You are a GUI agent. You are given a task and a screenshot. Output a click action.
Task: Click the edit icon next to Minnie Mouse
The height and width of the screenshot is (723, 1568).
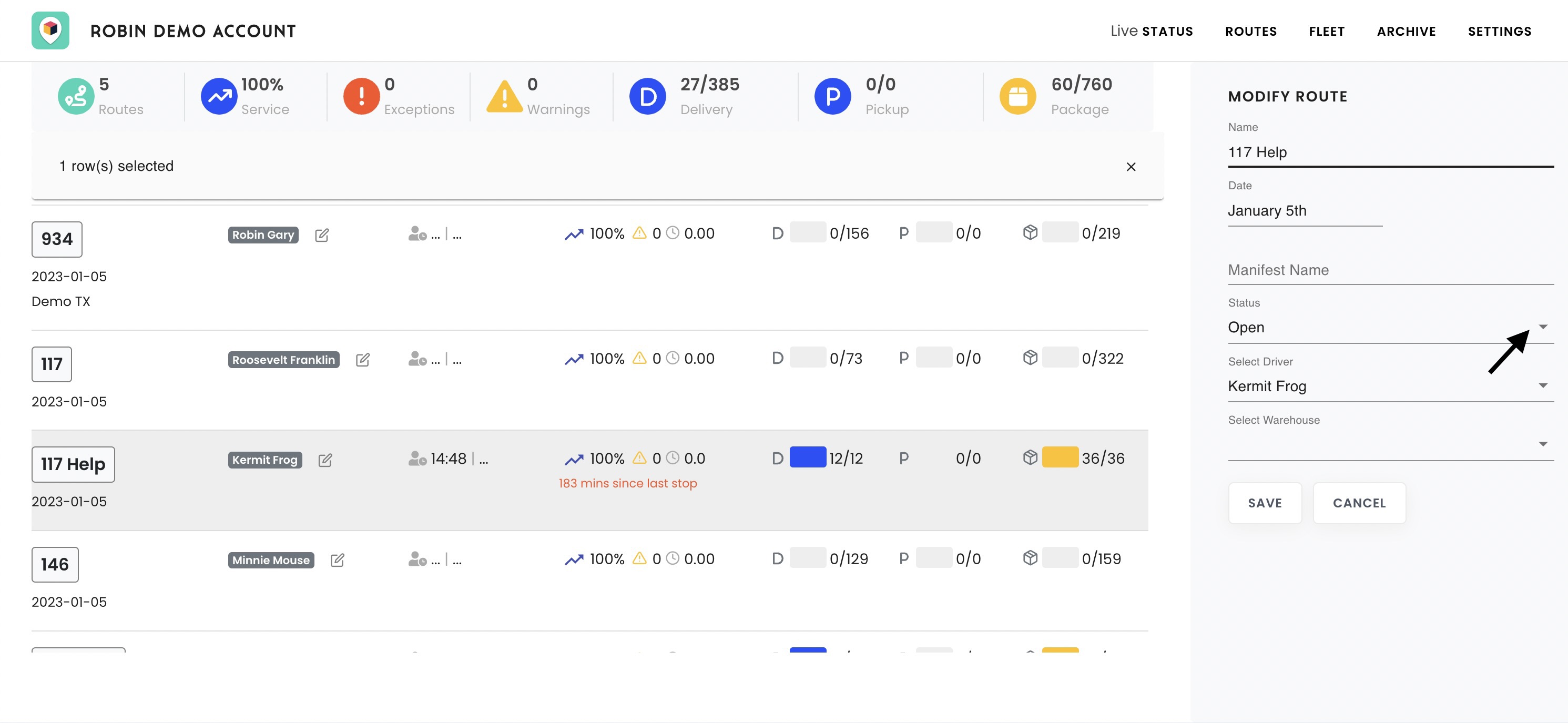[337, 560]
